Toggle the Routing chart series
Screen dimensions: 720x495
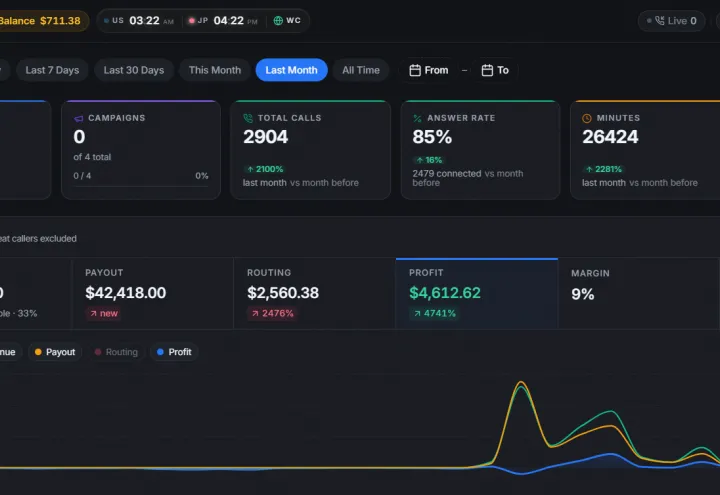[116, 352]
